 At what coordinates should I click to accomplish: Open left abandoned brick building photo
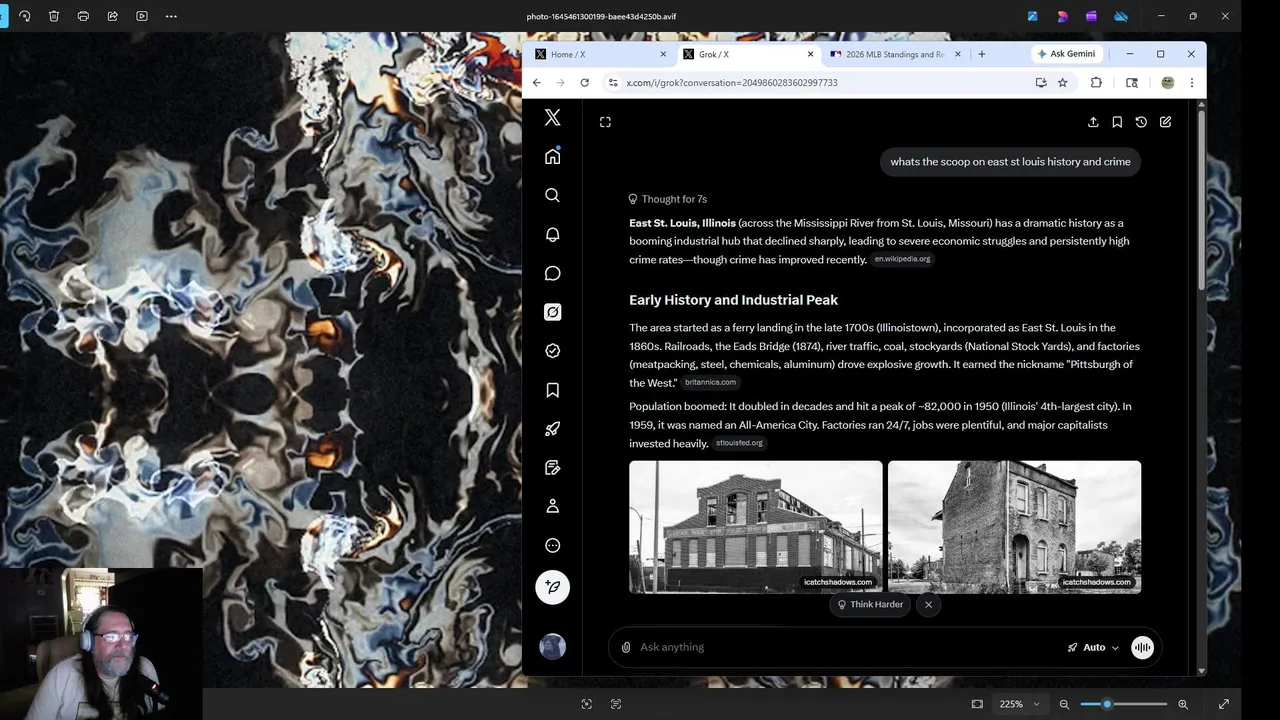click(x=756, y=527)
